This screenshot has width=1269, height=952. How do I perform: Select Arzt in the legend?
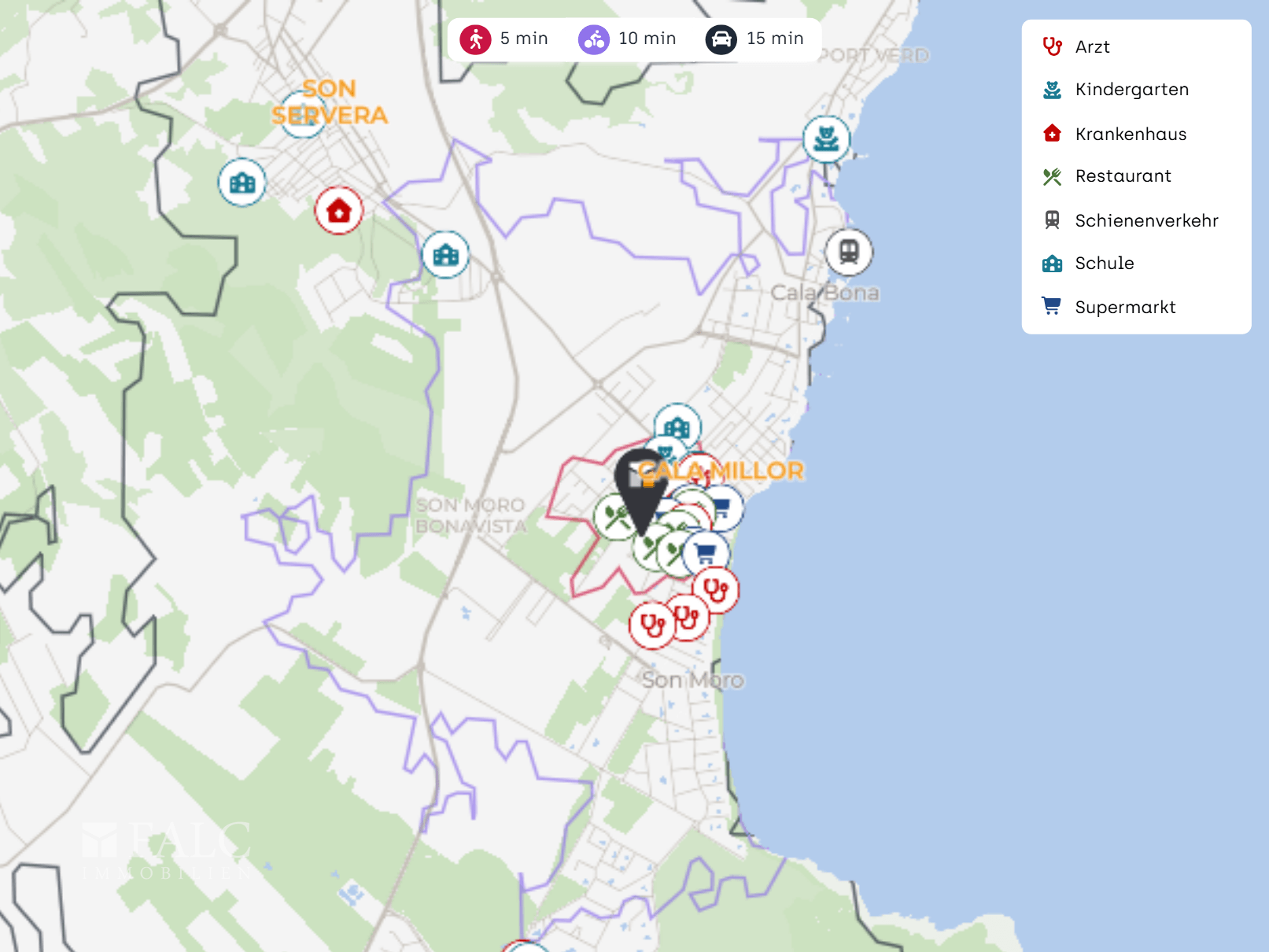[1092, 47]
